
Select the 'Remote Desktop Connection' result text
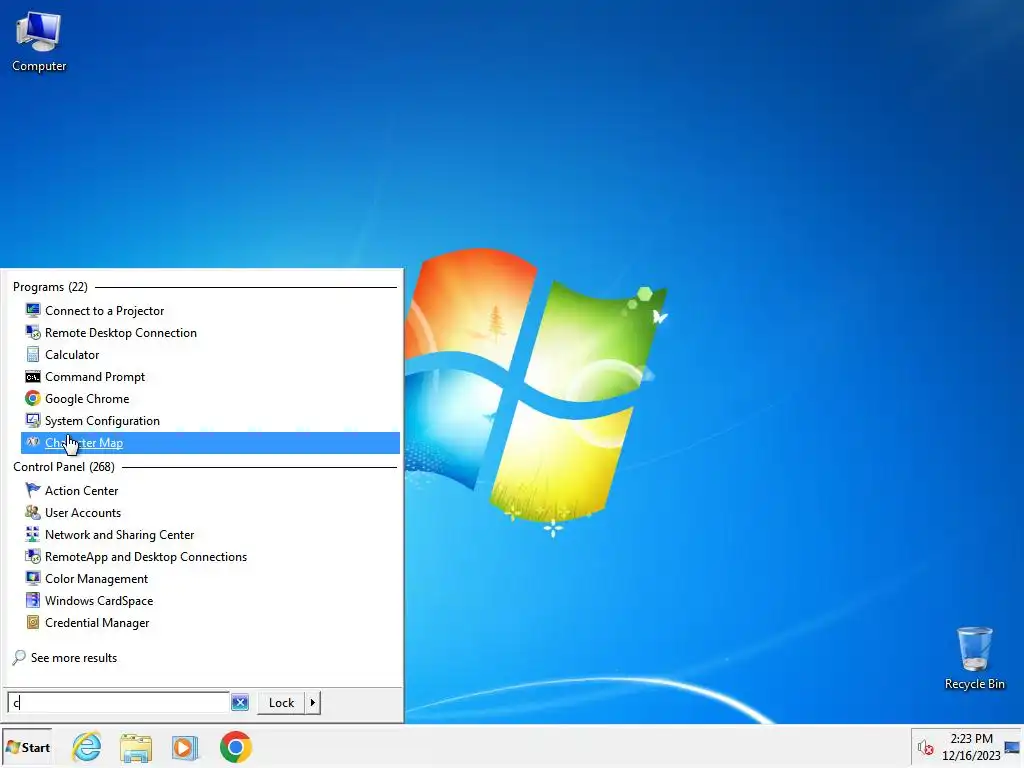tap(121, 332)
